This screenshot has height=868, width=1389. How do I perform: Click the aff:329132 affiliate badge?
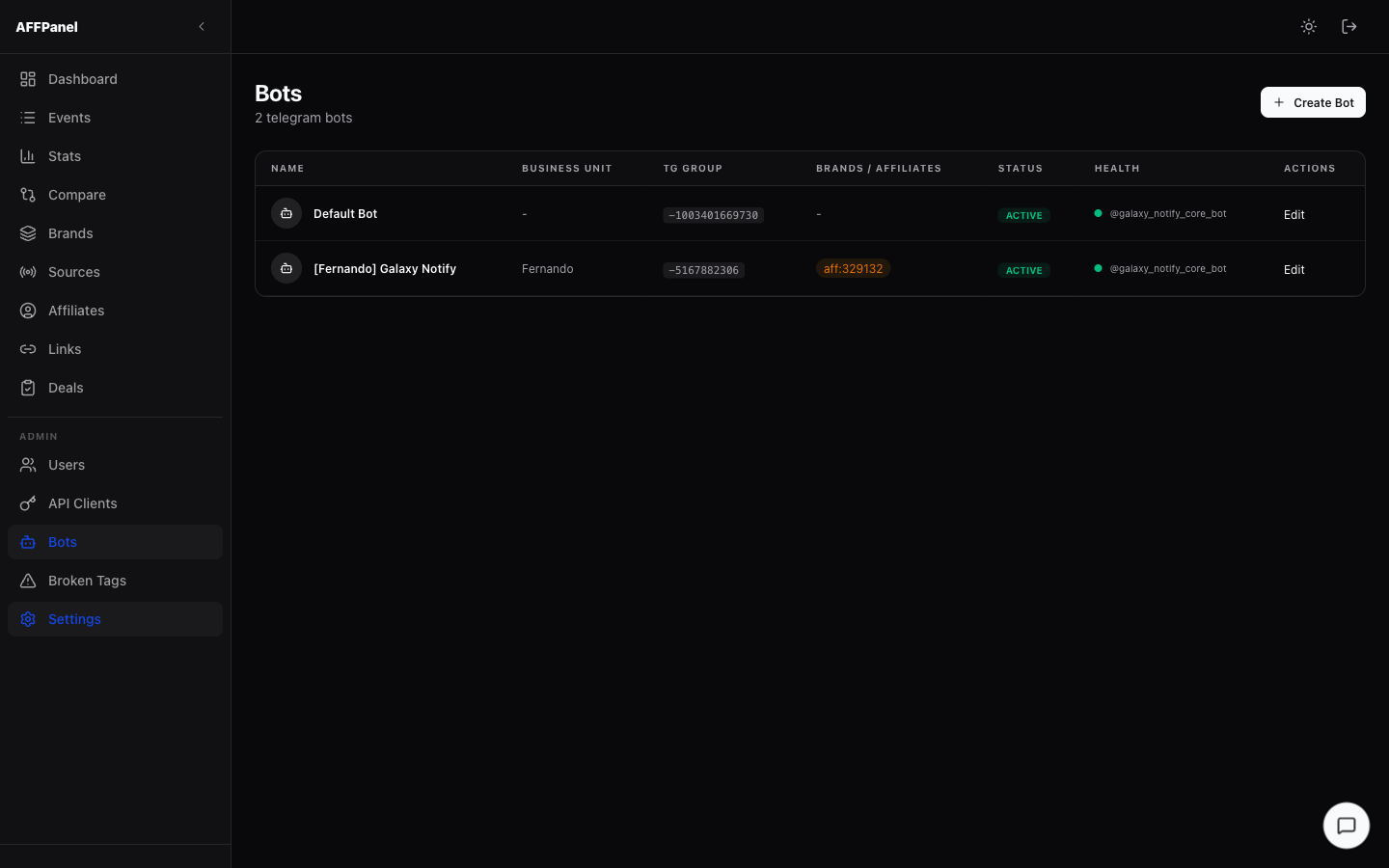(853, 268)
